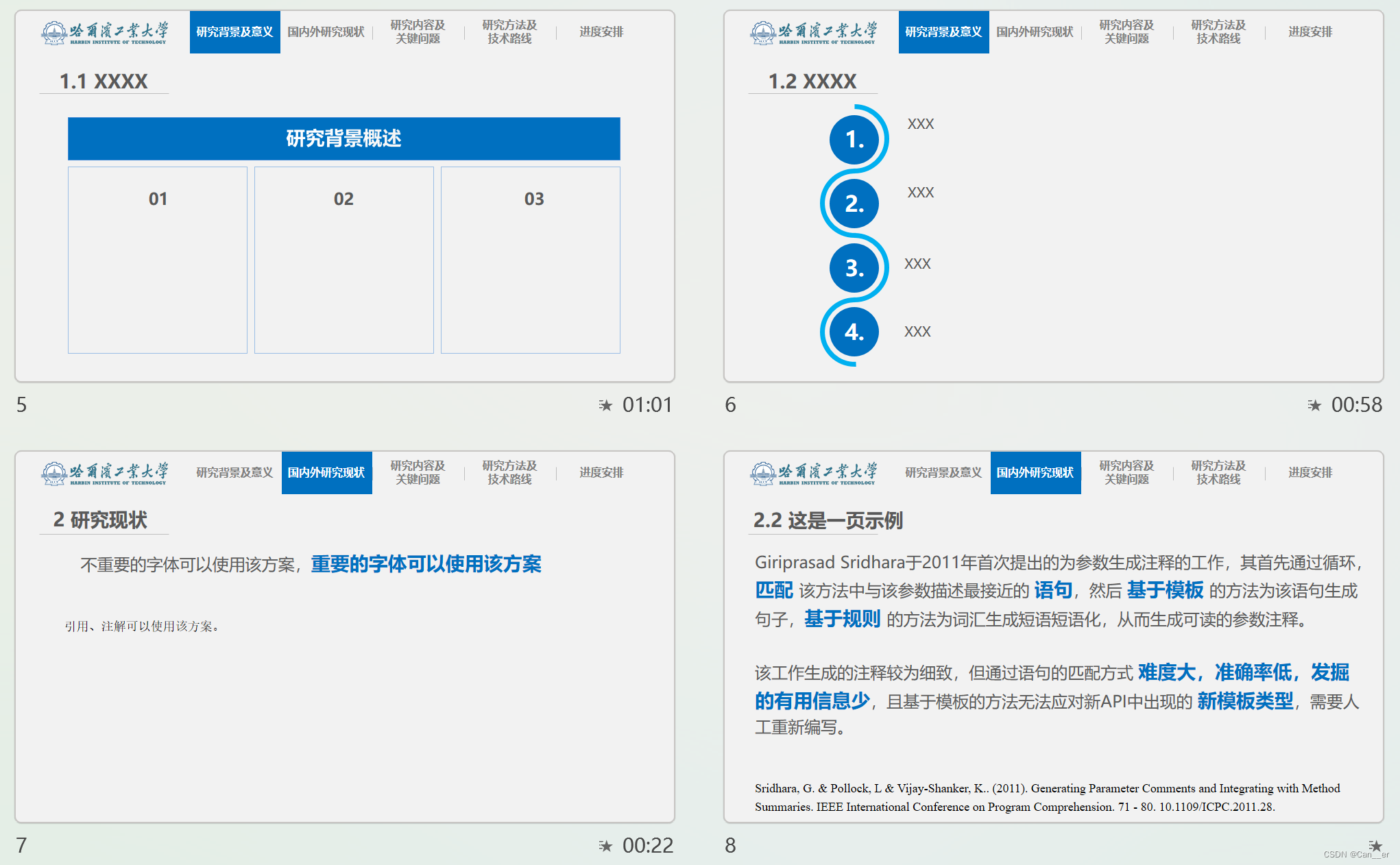Click the Sridhara reference citation in slide 8
This screenshot has height=865, width=1400.
pyautogui.click(x=1048, y=798)
